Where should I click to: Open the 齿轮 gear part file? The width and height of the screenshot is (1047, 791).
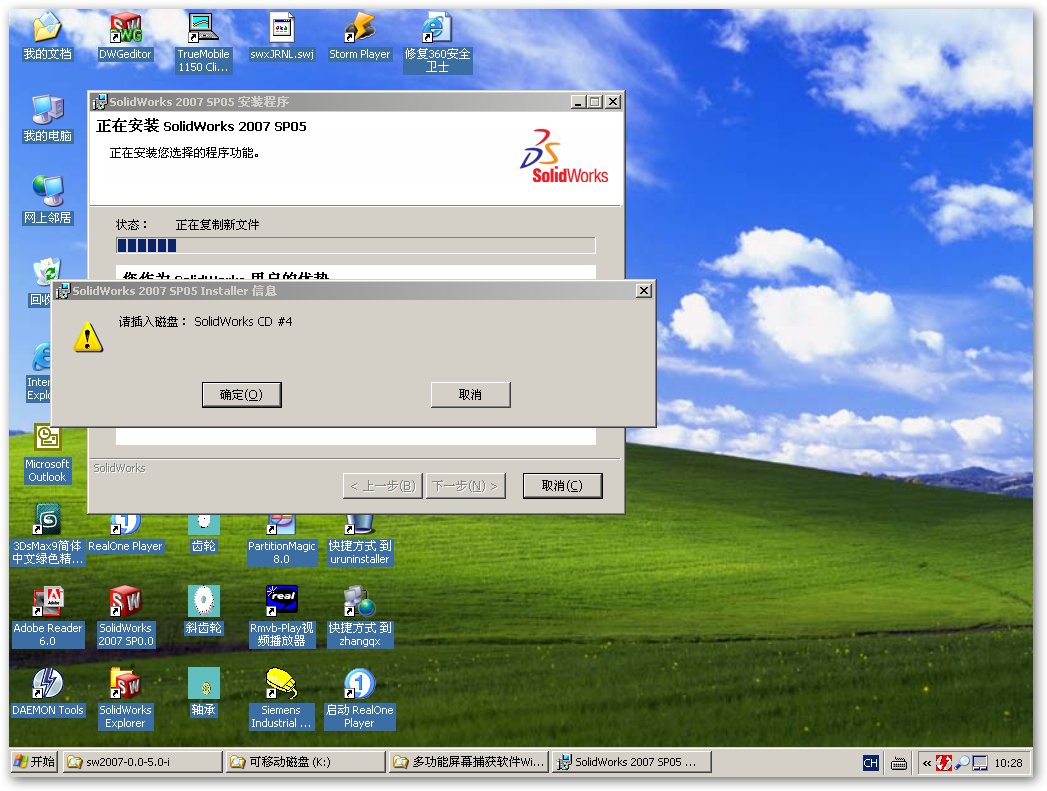click(x=204, y=525)
